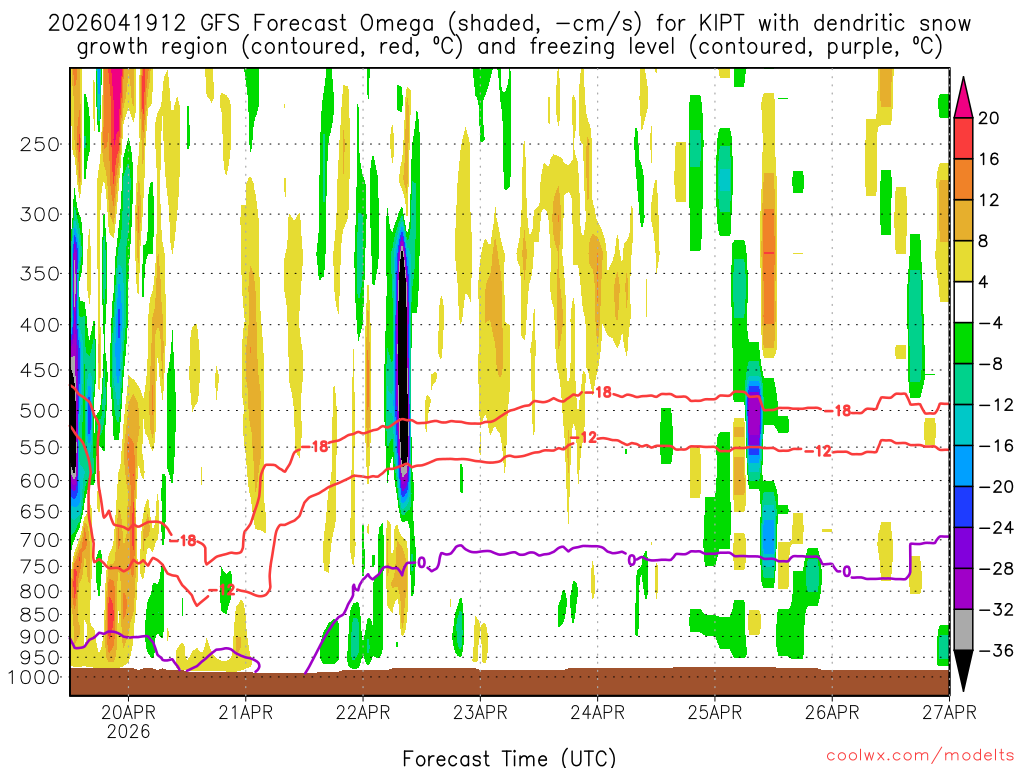Click the 2026 year label under 20APR
Viewport: 1024px width, 768px height.
coord(129,731)
